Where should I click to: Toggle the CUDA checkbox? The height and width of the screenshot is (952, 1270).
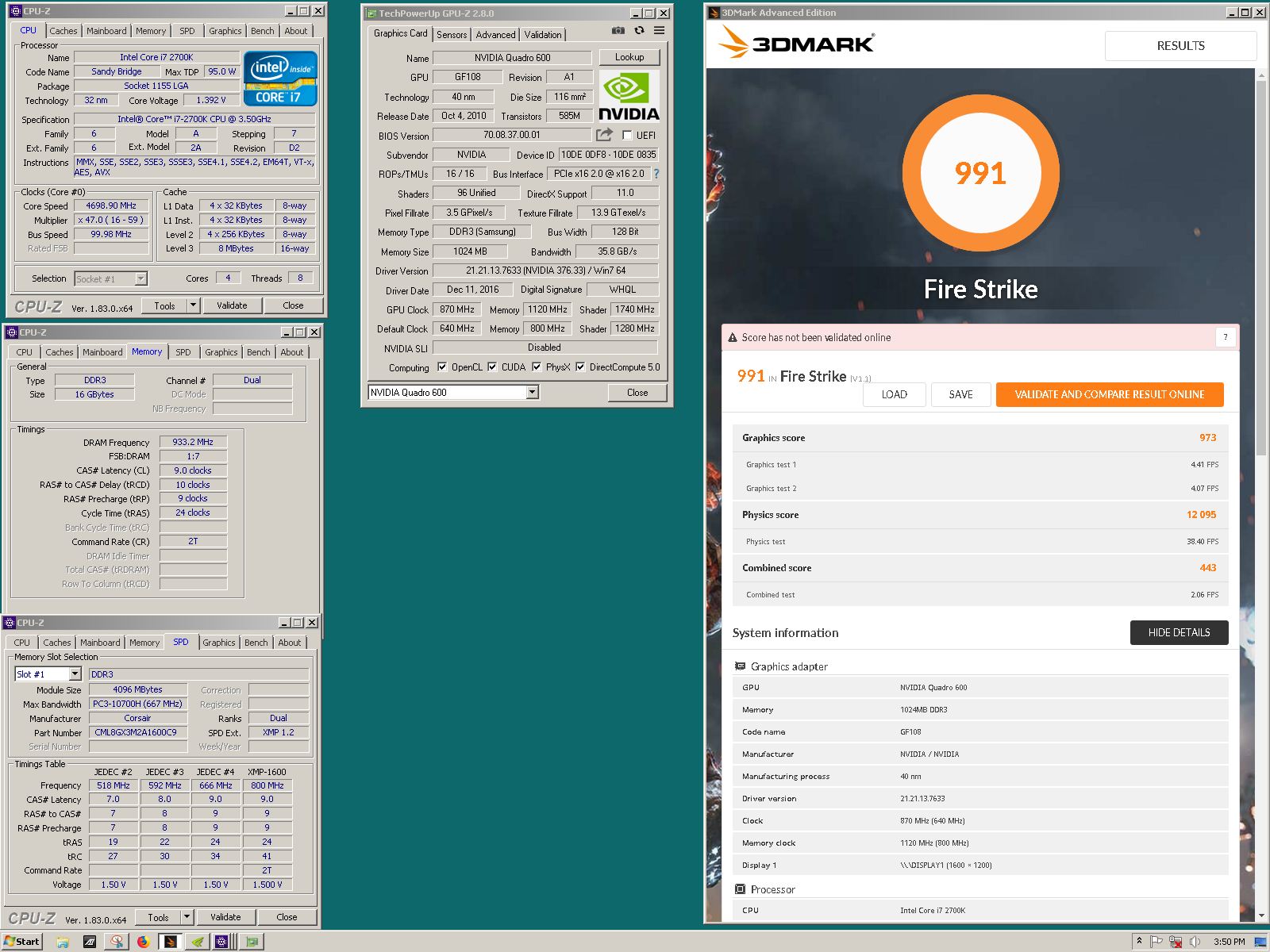tap(492, 367)
